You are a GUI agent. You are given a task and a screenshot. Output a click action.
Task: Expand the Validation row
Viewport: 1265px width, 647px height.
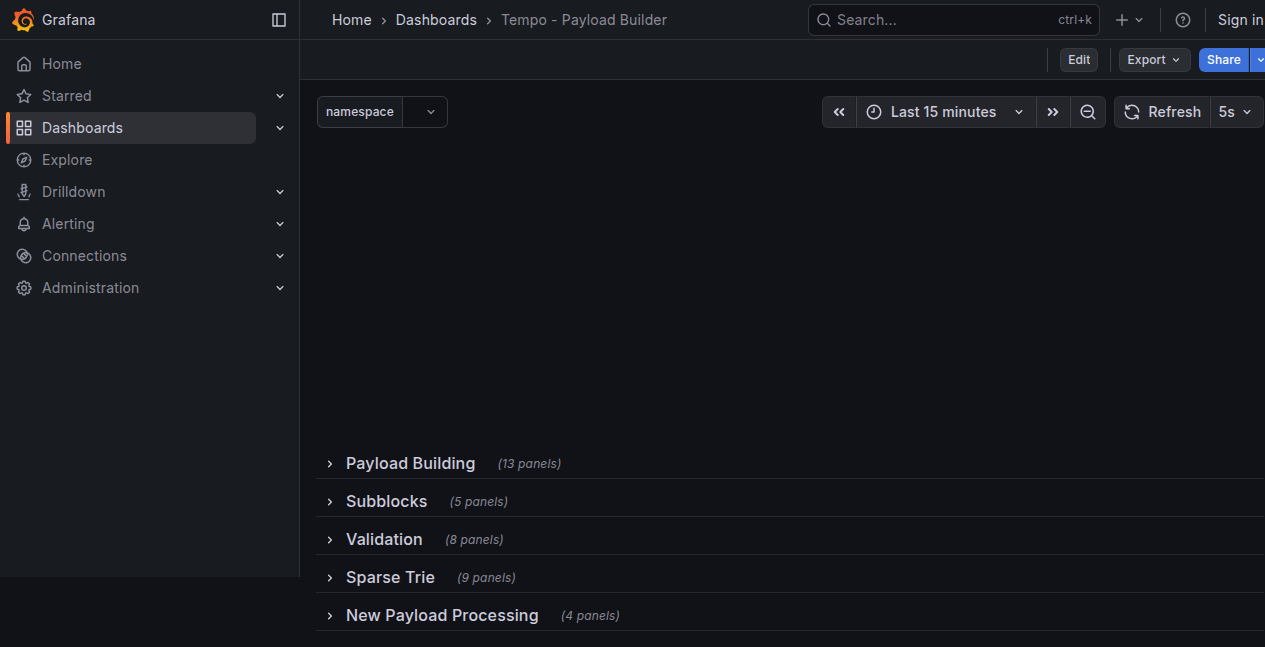coord(330,540)
